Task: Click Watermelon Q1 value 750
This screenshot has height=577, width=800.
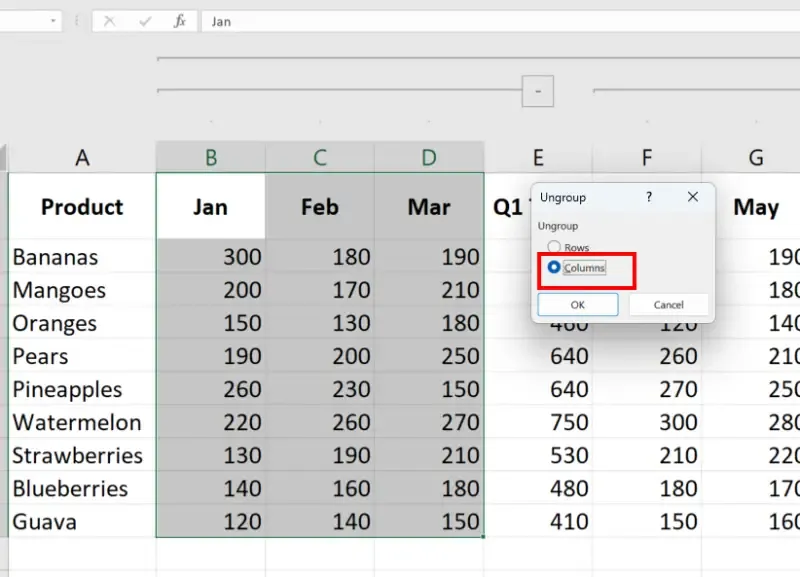Action: pos(538,422)
